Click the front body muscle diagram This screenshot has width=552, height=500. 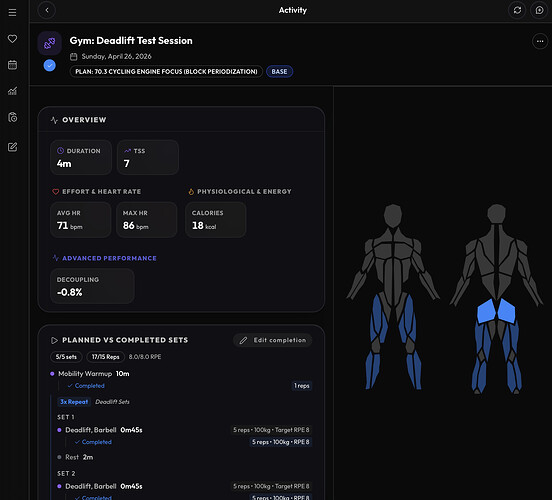point(393,296)
